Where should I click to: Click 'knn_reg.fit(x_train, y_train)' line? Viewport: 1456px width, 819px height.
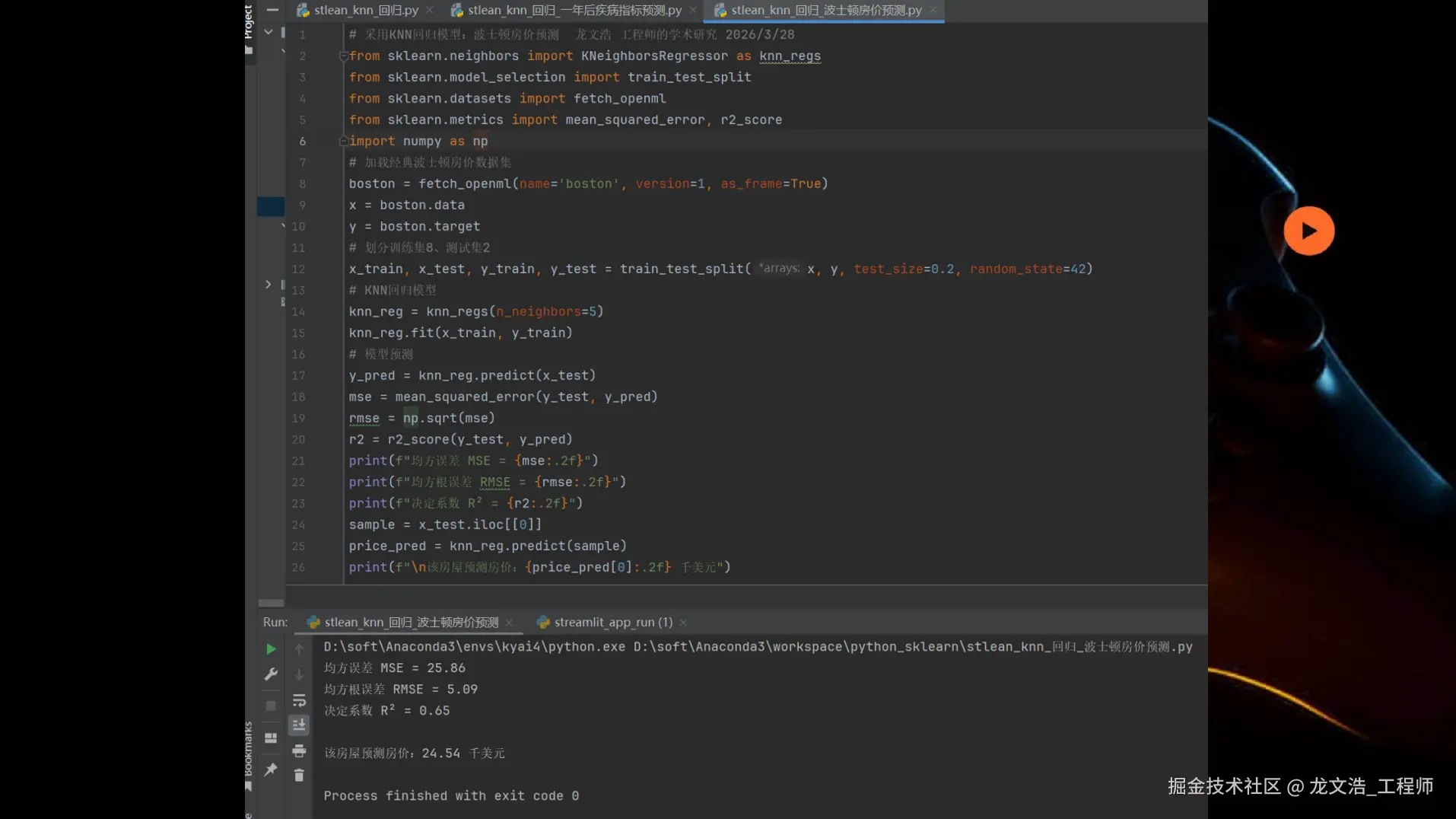pyautogui.click(x=461, y=333)
